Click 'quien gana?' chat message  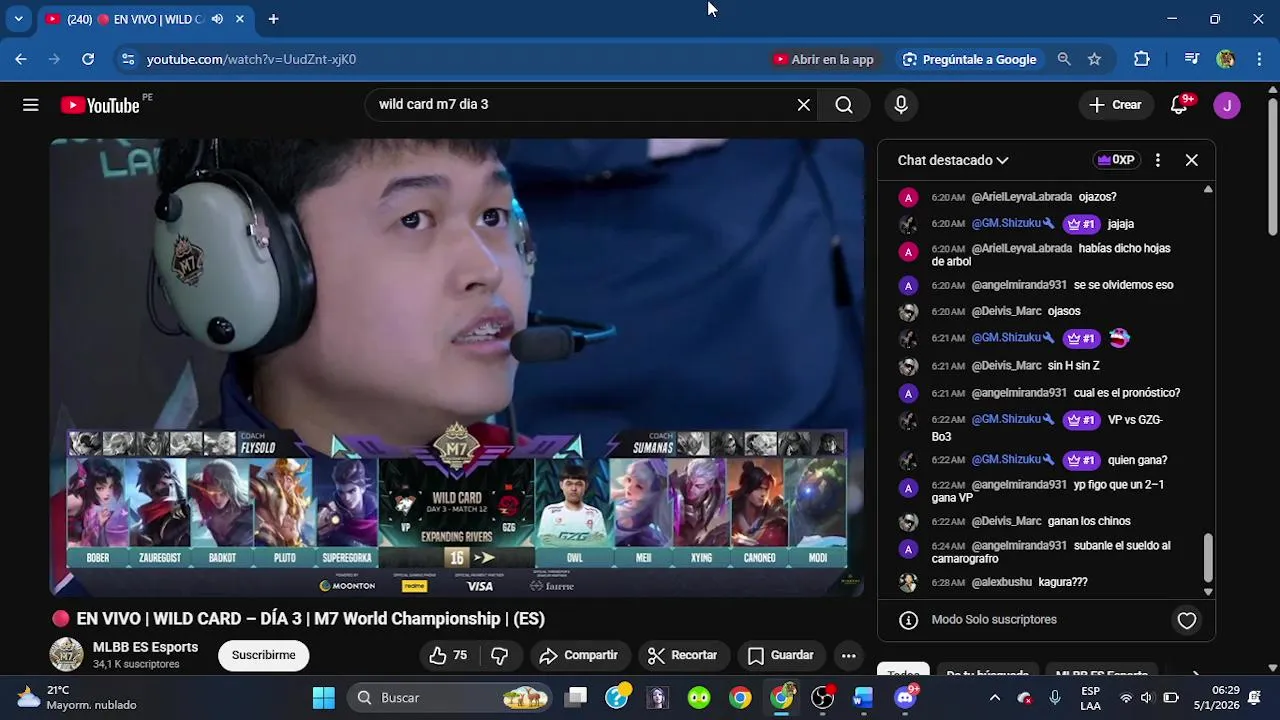click(x=1138, y=460)
